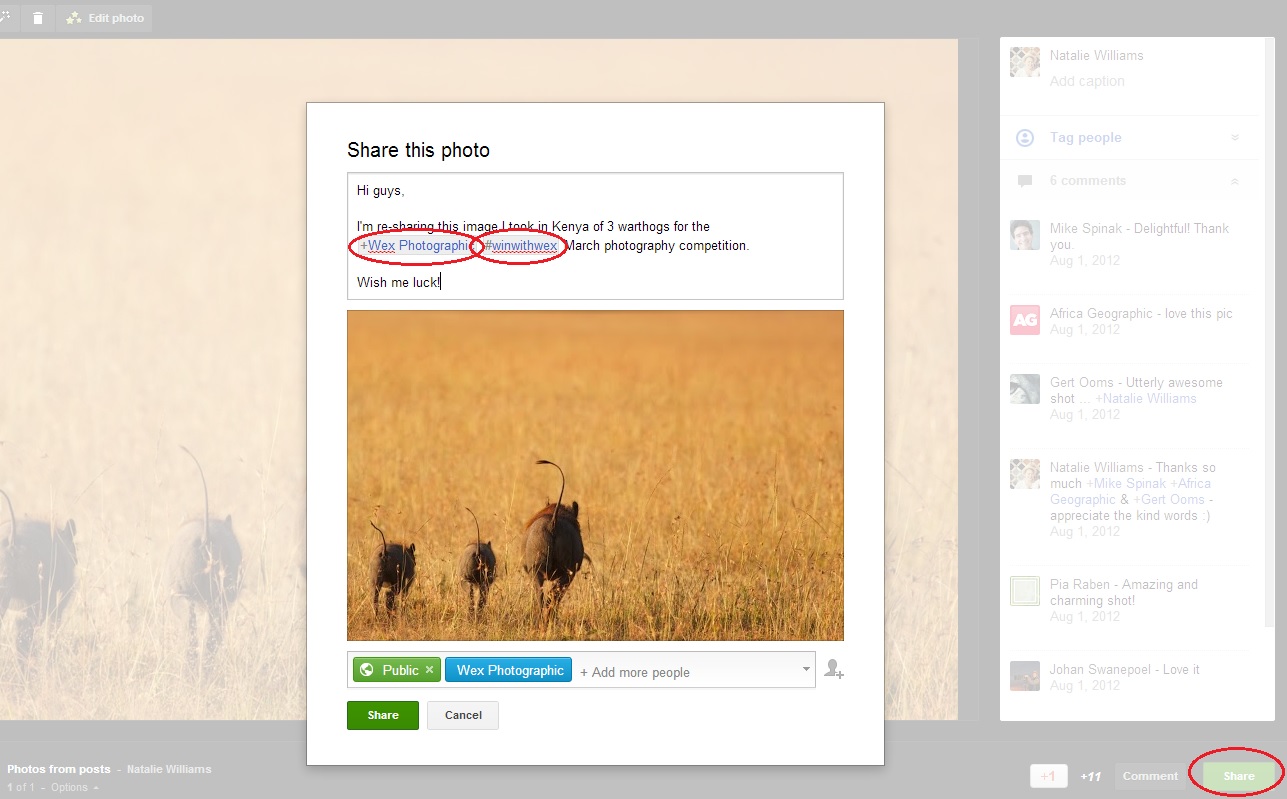1287x799 pixels.
Task: Click Add caption under Natalie Williams
Action: pyautogui.click(x=1087, y=81)
